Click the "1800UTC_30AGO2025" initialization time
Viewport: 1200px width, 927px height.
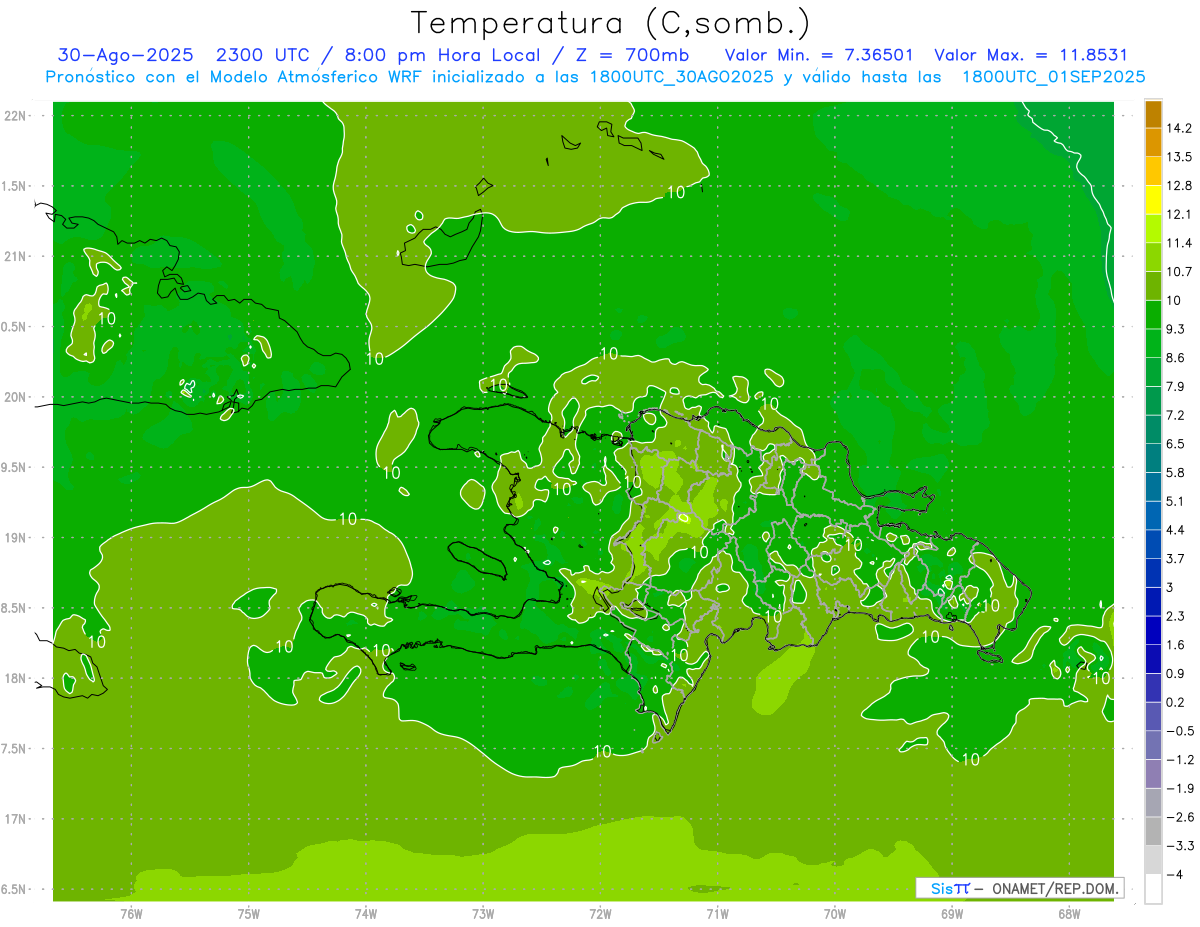coord(680,77)
